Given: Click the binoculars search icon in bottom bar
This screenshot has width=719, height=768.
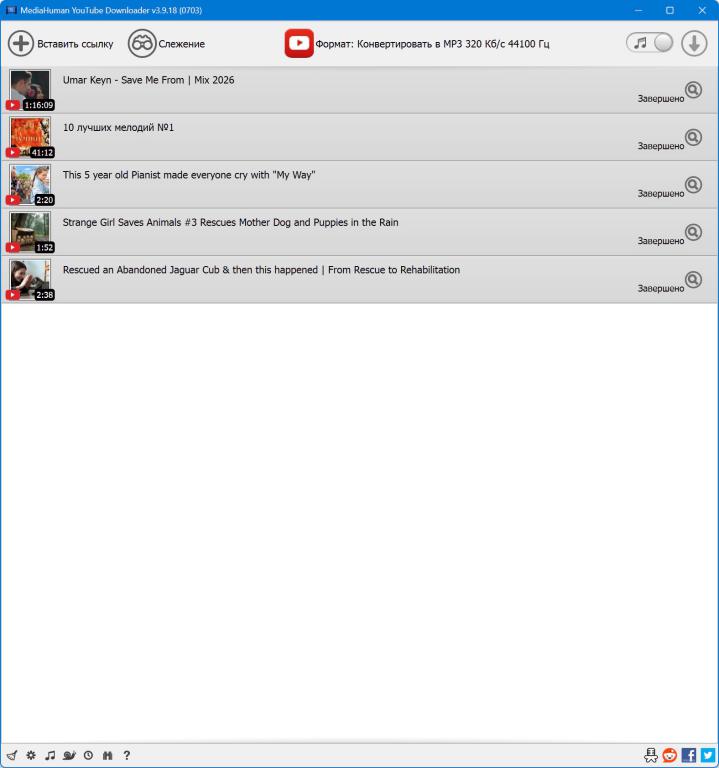Looking at the screenshot, I should [x=107, y=756].
